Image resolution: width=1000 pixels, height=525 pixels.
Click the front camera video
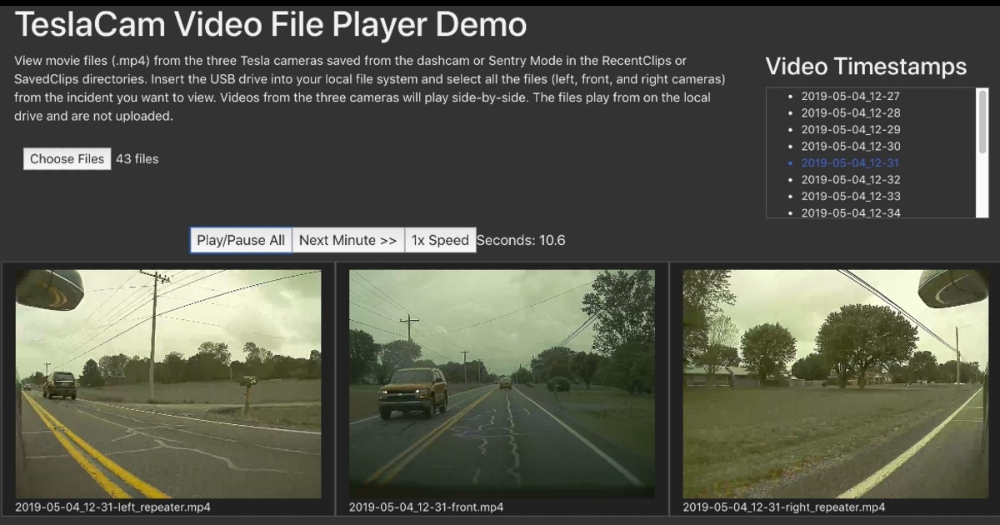point(502,383)
